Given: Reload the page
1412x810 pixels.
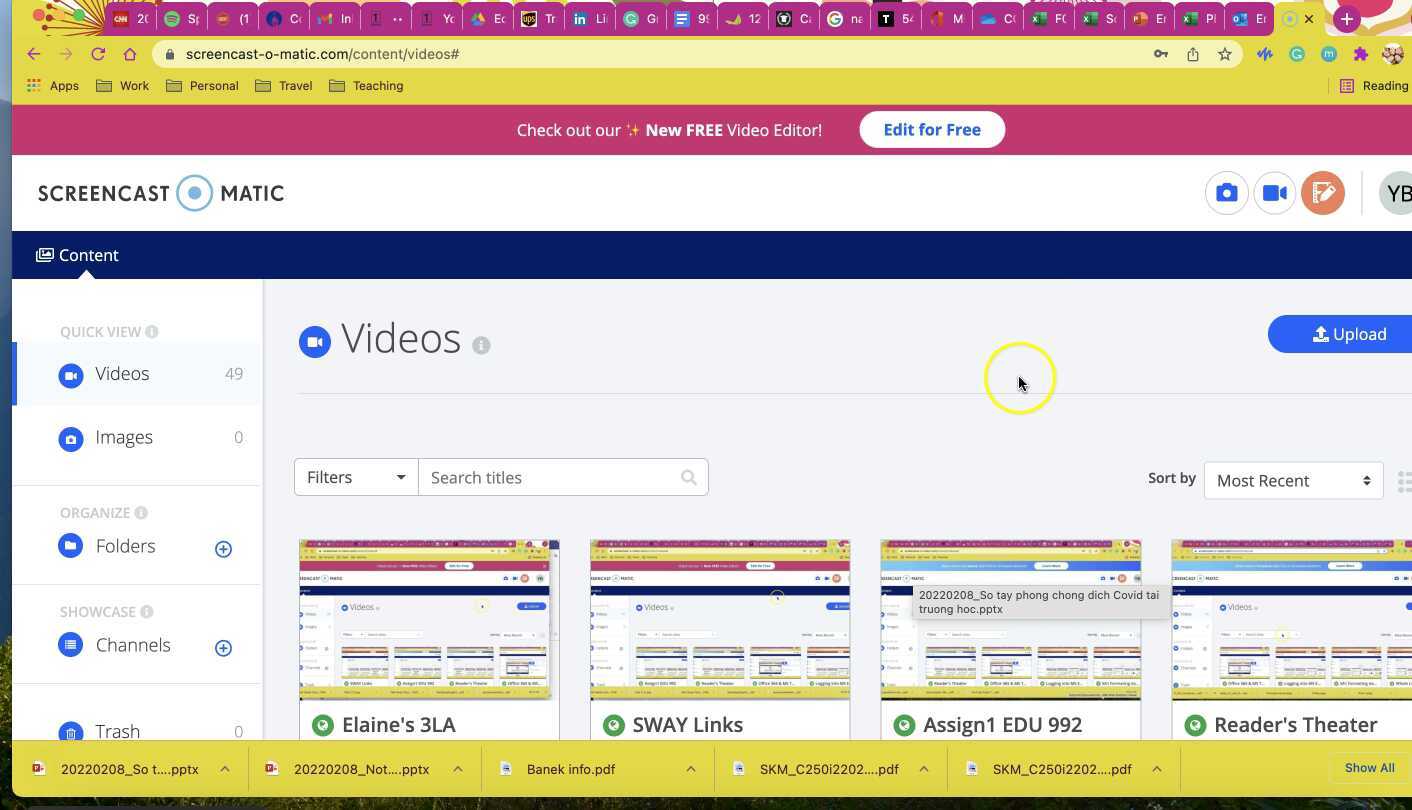Looking at the screenshot, I should click(x=98, y=54).
